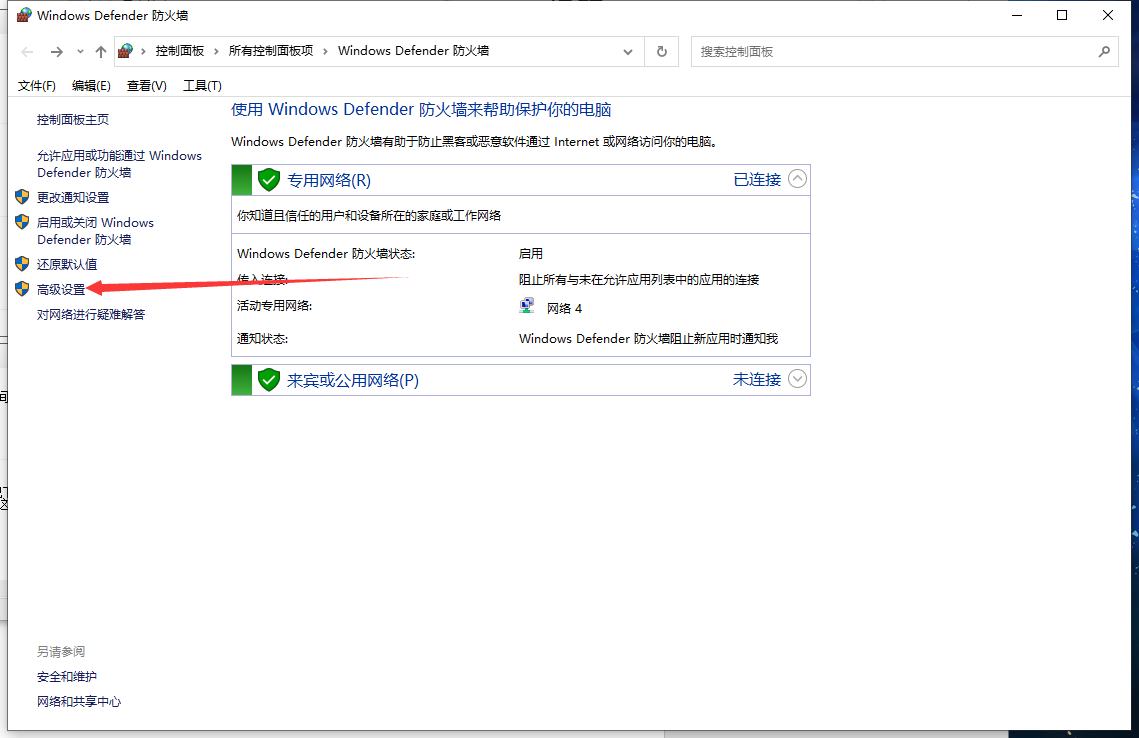Screen dimensions: 1139x738
Task: Expand the 来宾或公用网络 section chevron
Action: 797,379
